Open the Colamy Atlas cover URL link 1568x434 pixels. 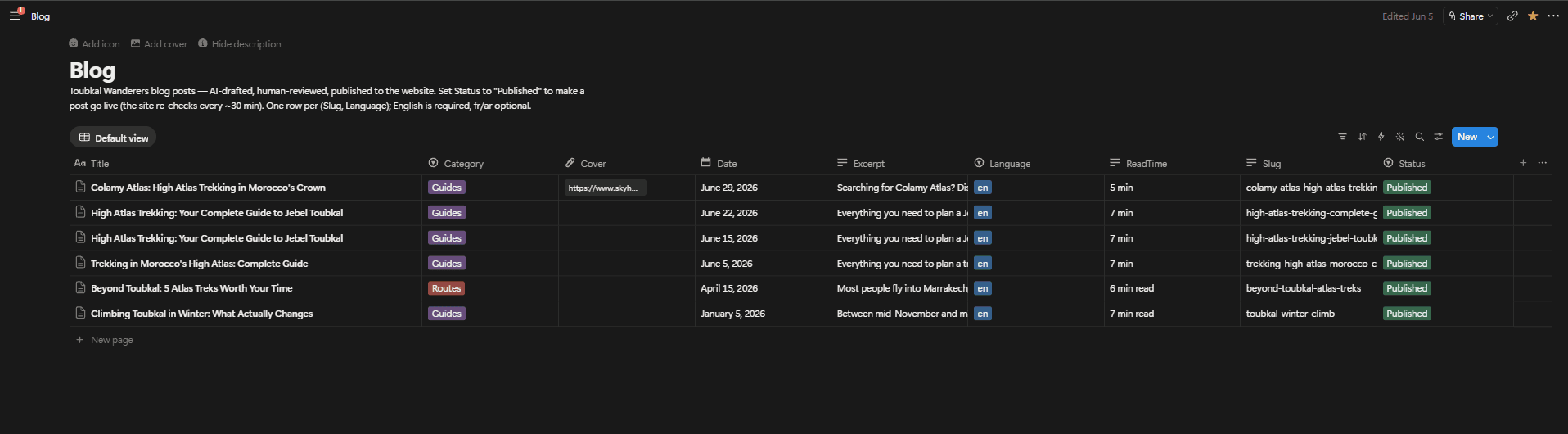(605, 188)
